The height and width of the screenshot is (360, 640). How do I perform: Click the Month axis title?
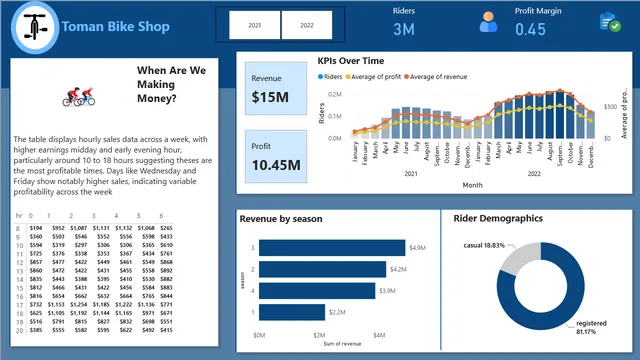tap(472, 185)
